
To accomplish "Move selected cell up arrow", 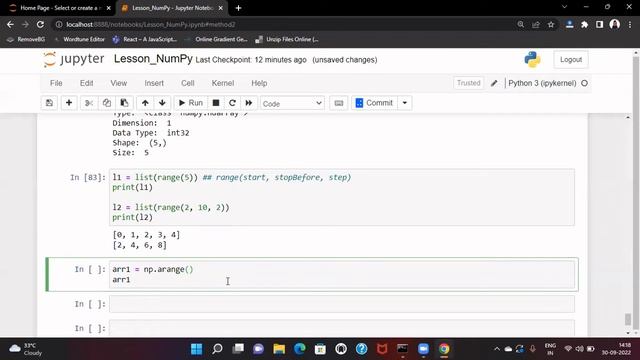I will 145,103.
